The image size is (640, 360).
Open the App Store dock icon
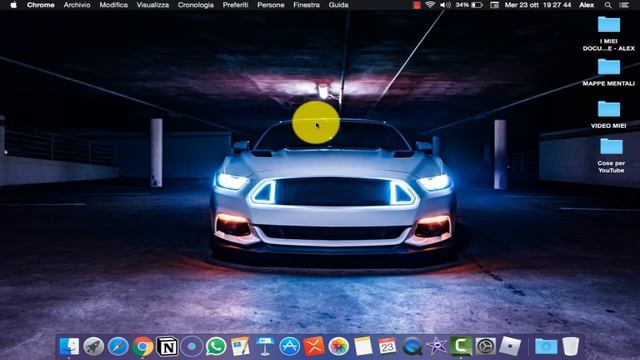289,347
